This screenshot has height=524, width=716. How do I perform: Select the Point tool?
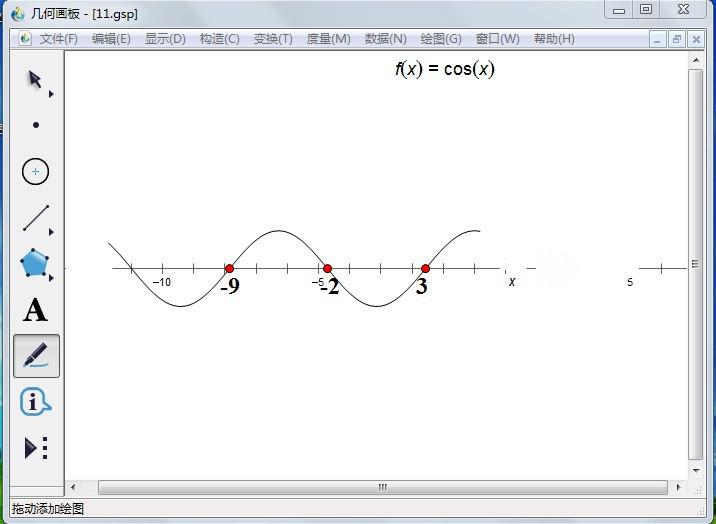point(36,125)
